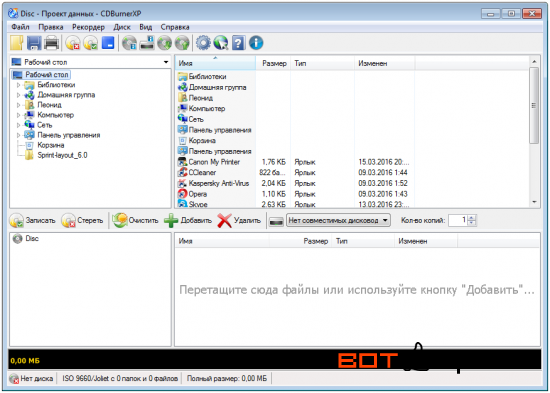Open About via blue info icon
The height and width of the screenshot is (393, 550).
point(256,43)
